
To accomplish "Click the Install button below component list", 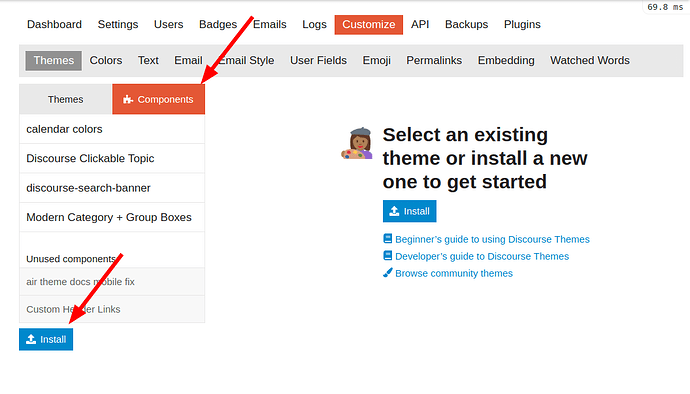I will point(46,339).
